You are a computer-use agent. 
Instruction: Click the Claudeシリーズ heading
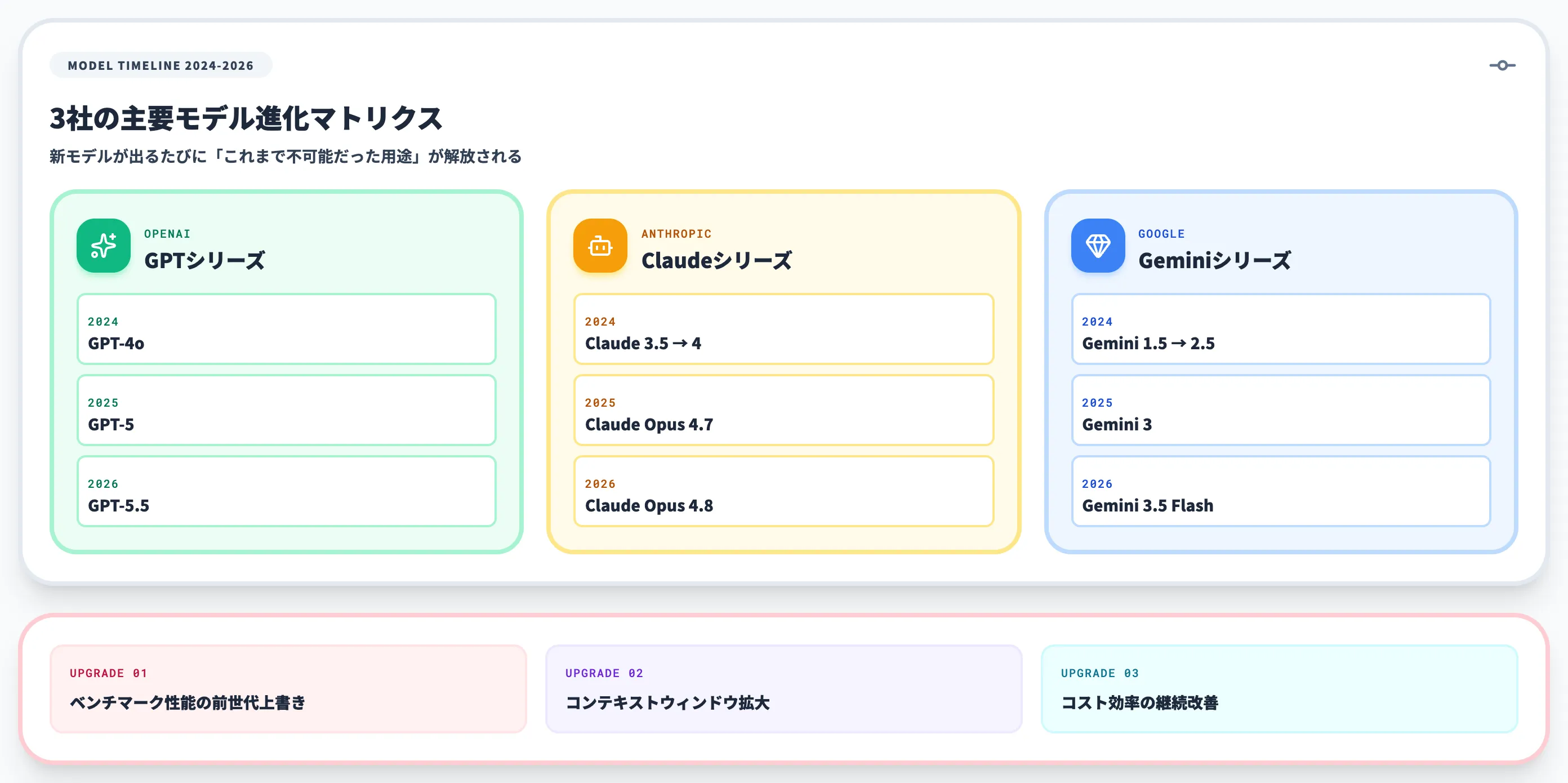click(716, 261)
